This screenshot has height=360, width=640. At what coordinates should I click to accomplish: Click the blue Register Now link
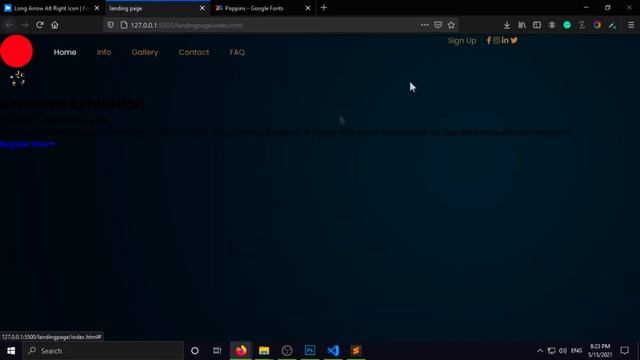click(x=27, y=144)
